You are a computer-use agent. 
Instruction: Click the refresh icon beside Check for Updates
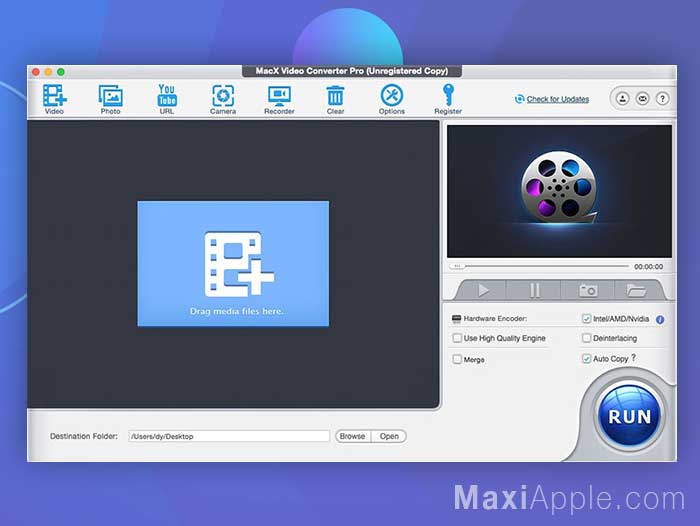click(519, 99)
